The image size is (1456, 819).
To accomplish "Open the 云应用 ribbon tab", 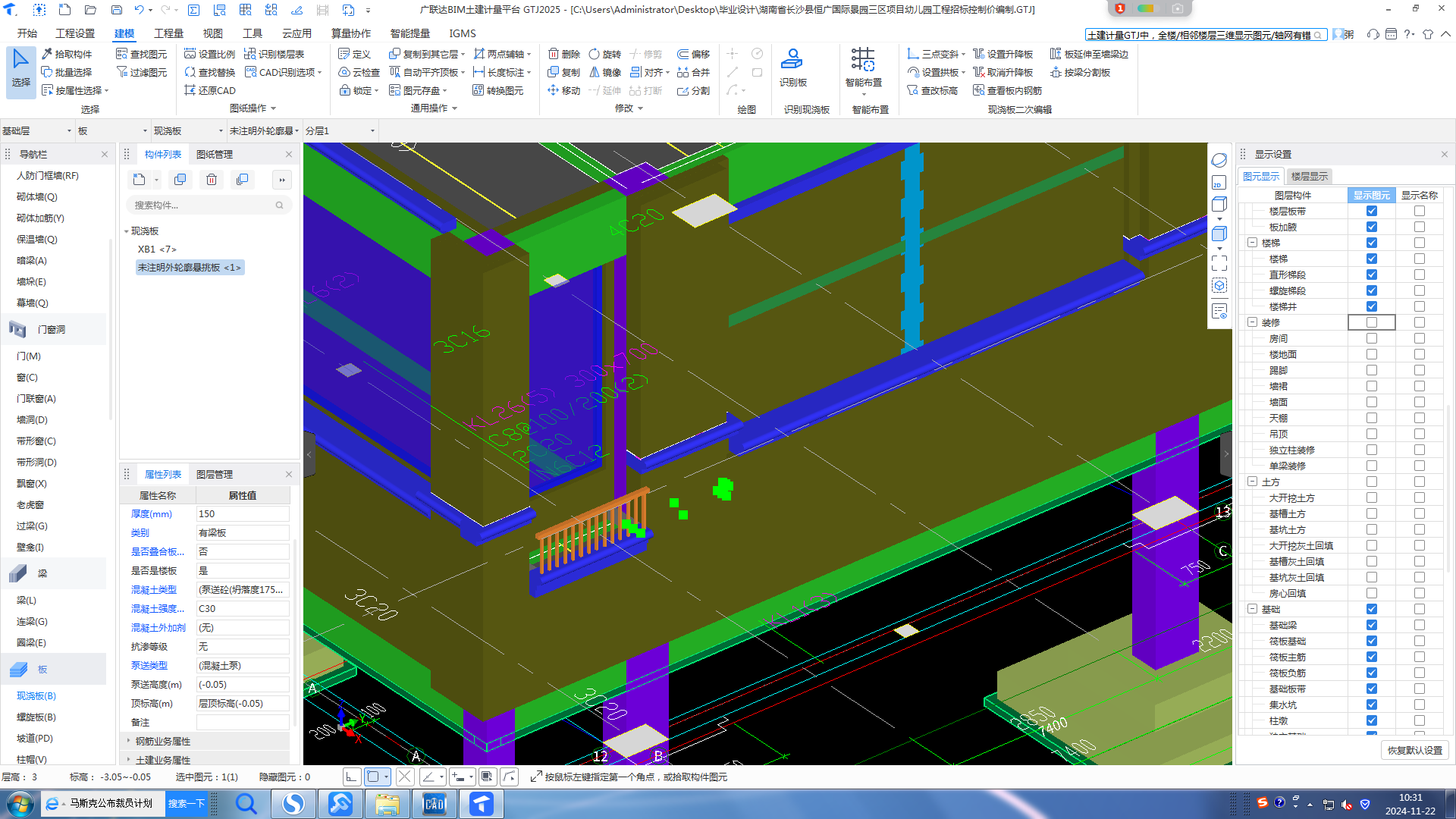I will click(x=297, y=33).
